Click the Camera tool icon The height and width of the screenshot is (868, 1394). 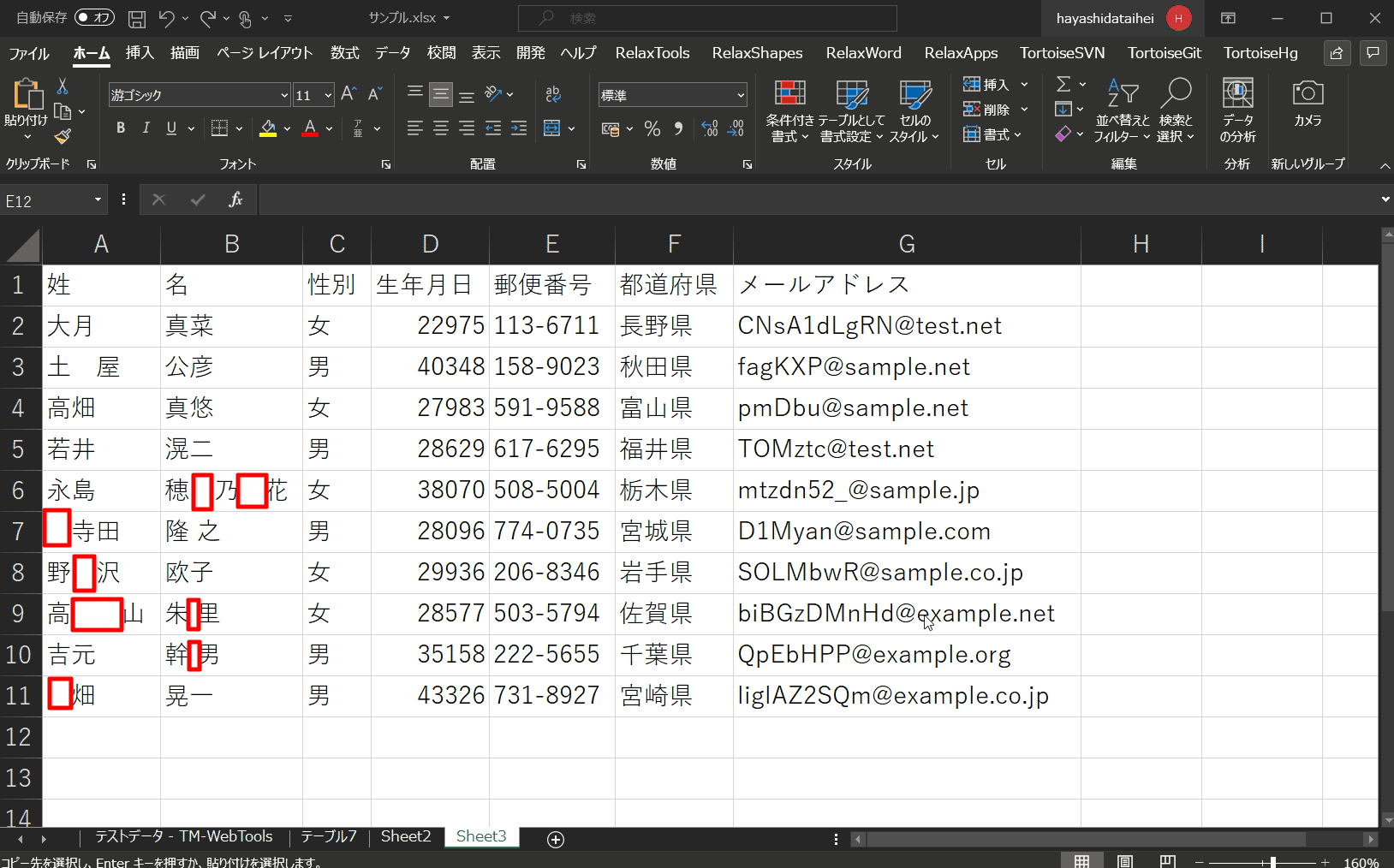point(1307,94)
